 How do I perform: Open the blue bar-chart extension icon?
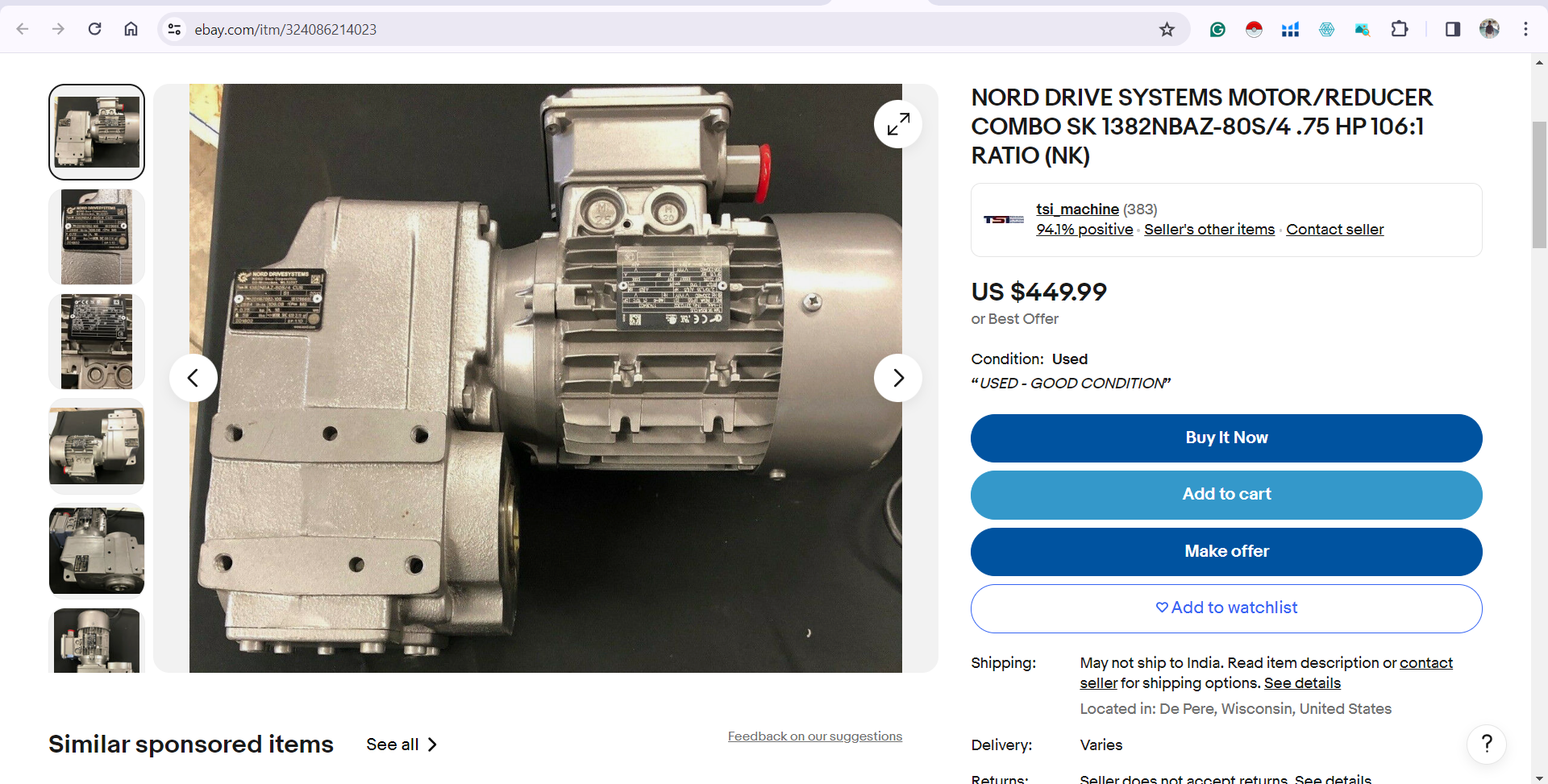click(1290, 29)
